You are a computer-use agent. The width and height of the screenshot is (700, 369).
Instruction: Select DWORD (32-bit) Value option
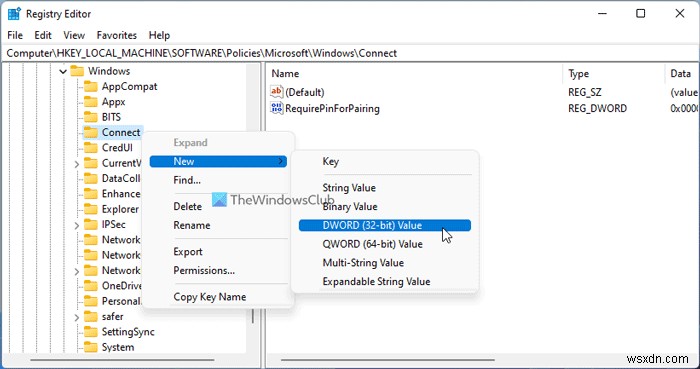pyautogui.click(x=385, y=225)
